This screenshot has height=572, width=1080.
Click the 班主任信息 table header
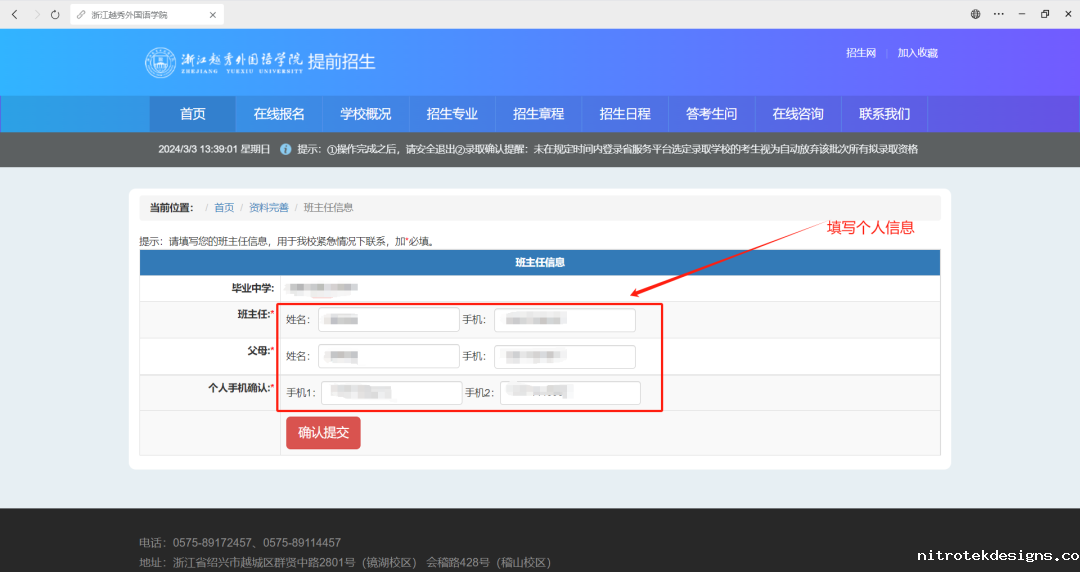pos(540,263)
